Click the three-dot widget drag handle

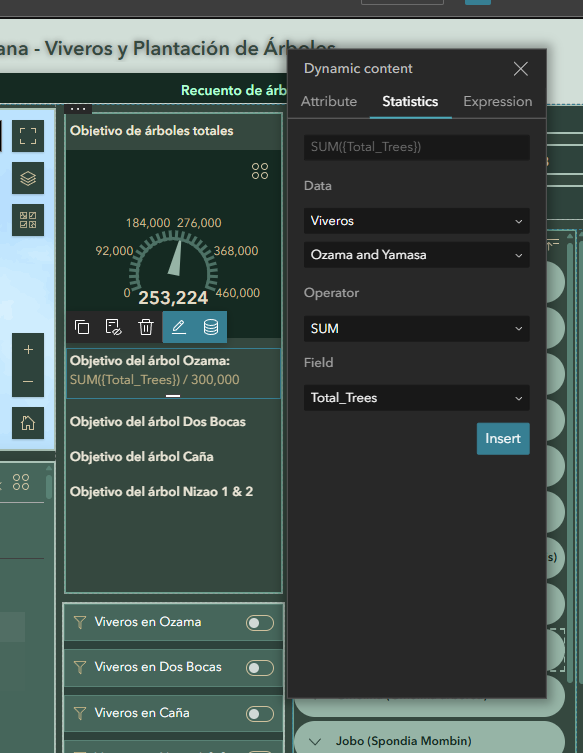(x=78, y=109)
